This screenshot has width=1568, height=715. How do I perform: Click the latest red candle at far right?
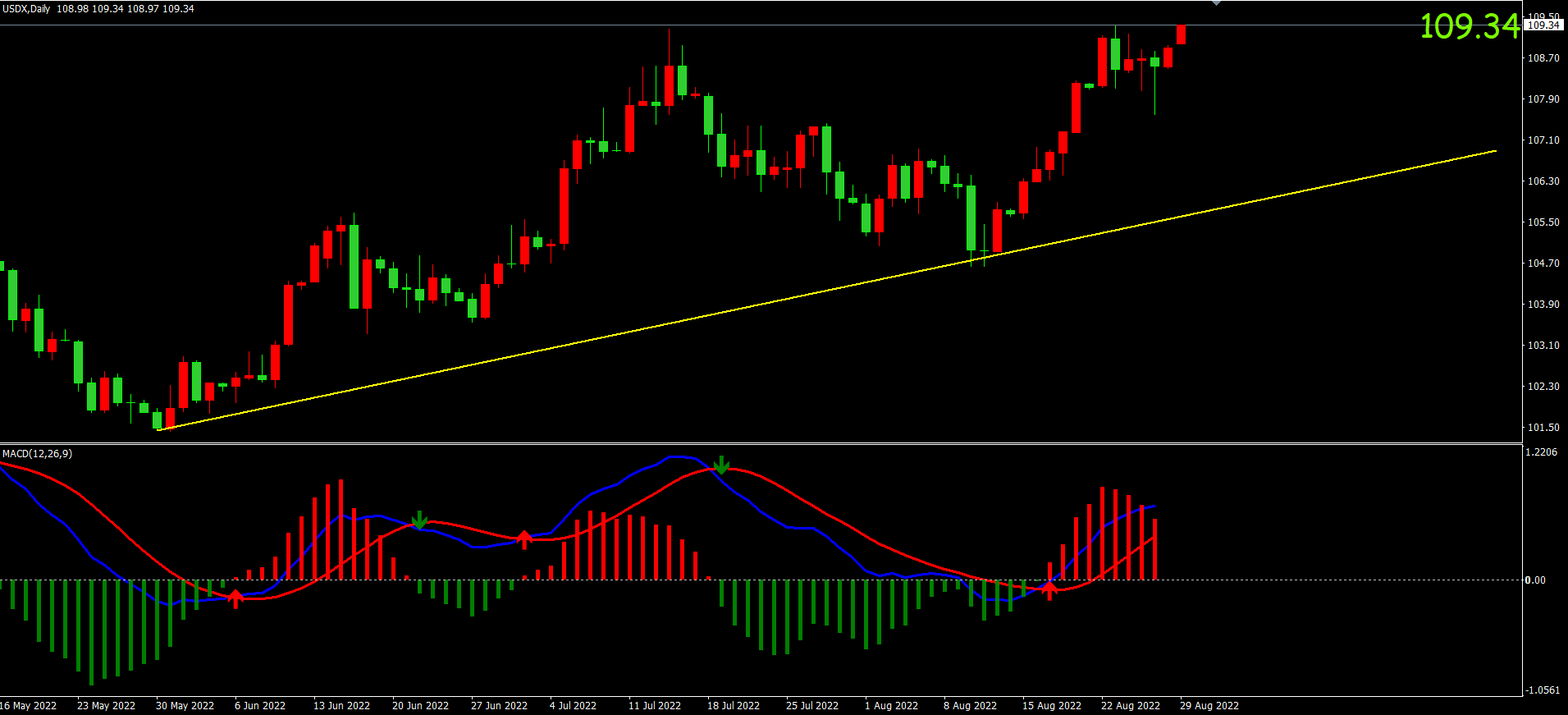[x=1181, y=34]
